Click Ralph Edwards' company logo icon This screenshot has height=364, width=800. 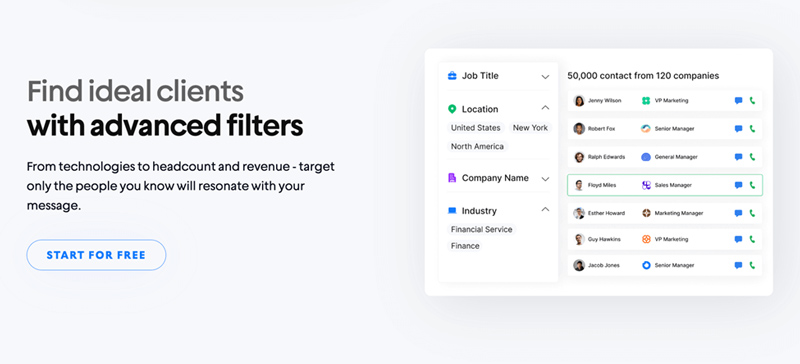646,157
